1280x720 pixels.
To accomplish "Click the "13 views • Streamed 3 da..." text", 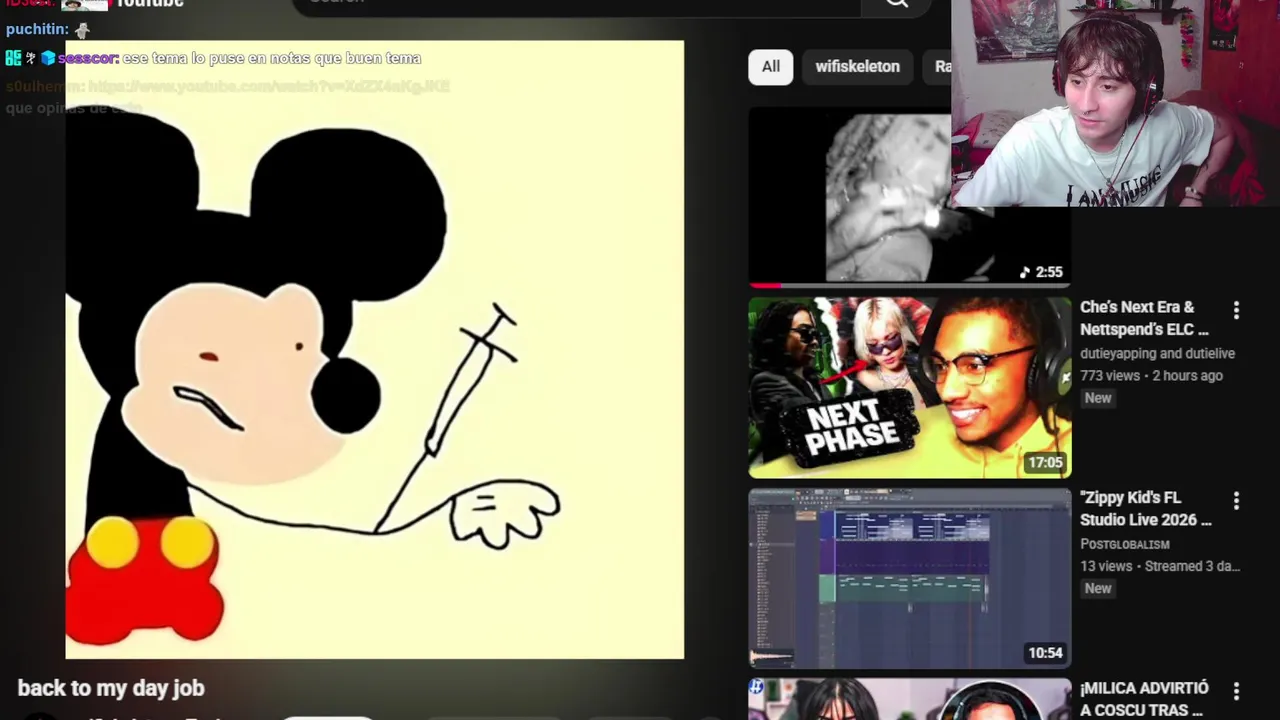I will coord(1160,566).
